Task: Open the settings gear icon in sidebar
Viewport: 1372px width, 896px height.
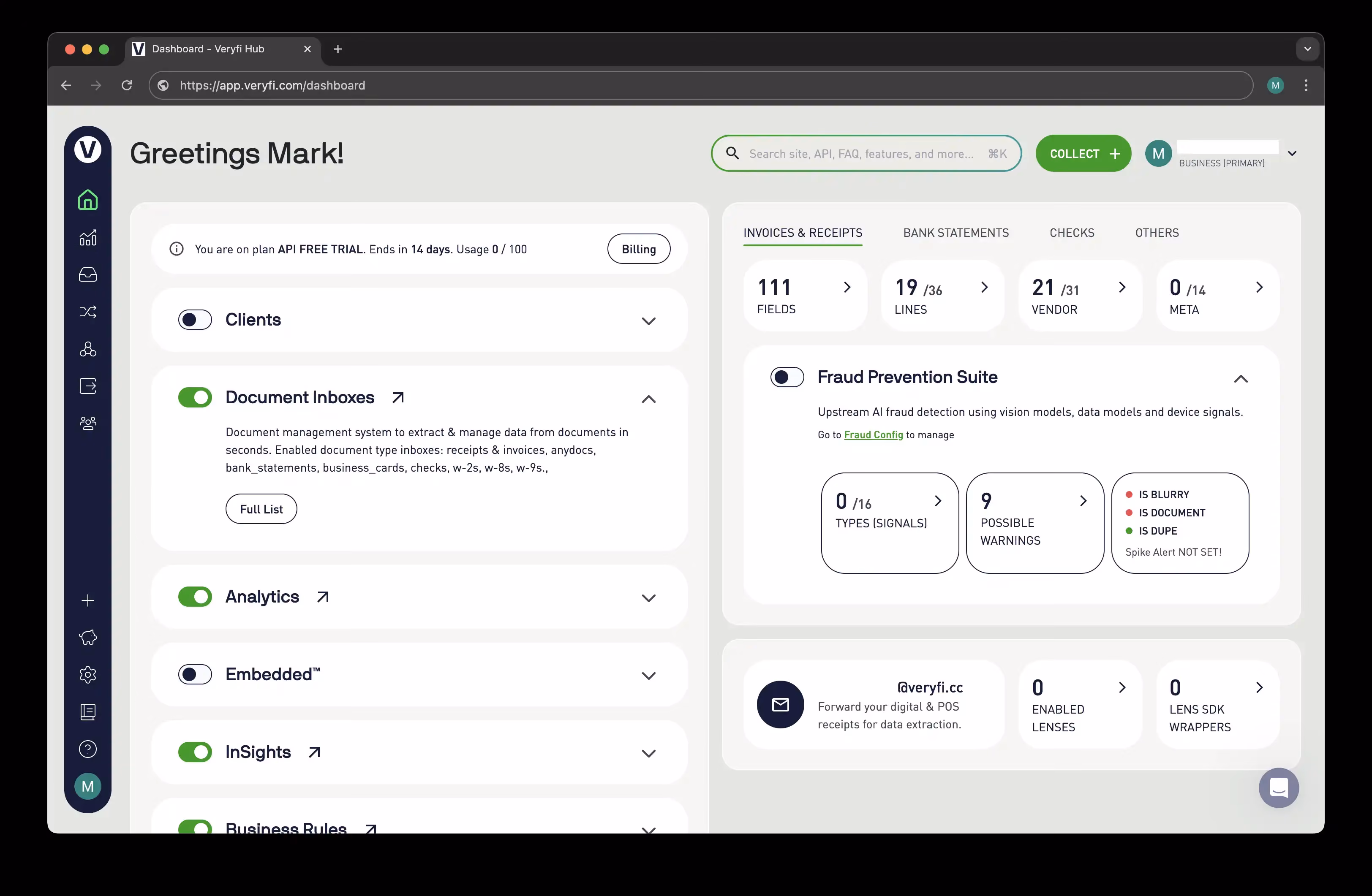Action: coord(87,675)
